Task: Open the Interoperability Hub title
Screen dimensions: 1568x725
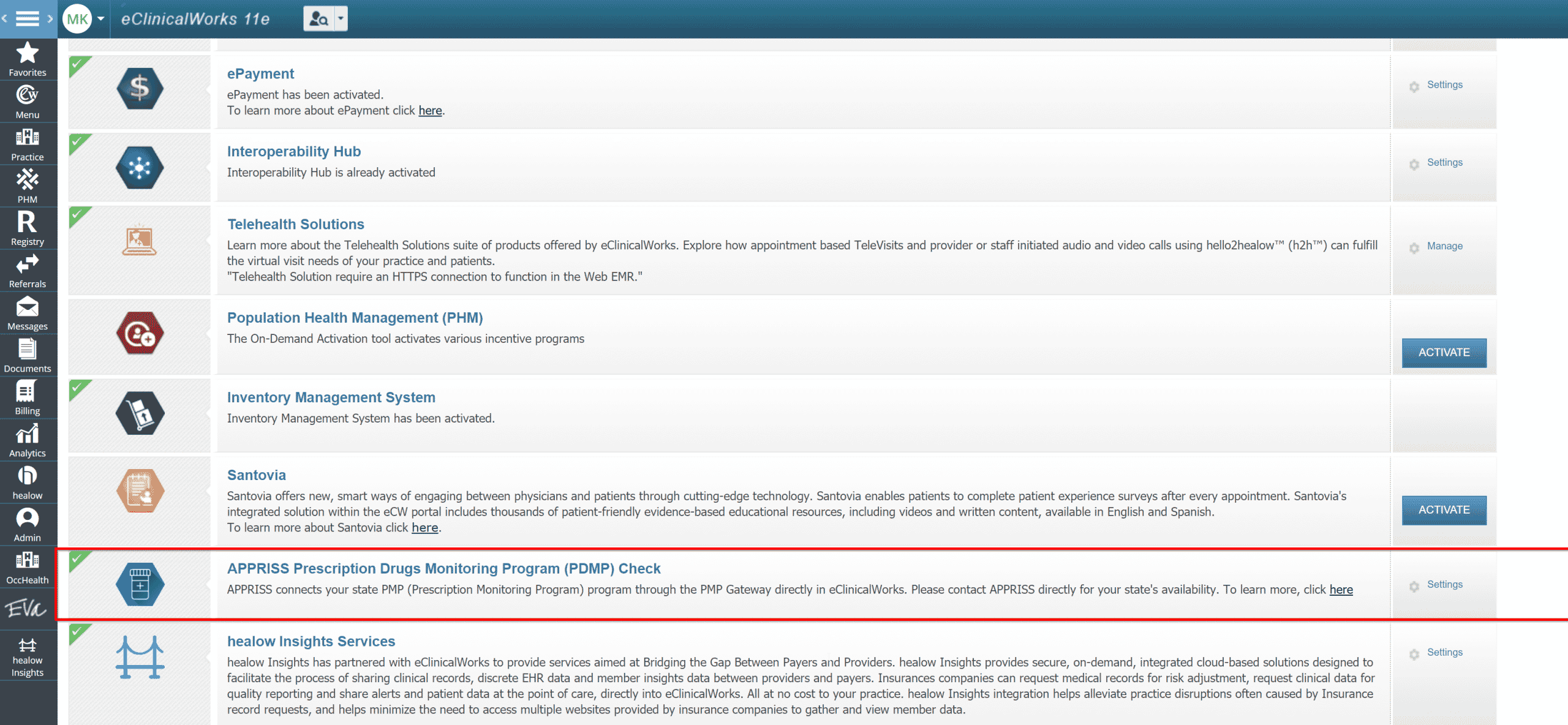Action: 294,151
